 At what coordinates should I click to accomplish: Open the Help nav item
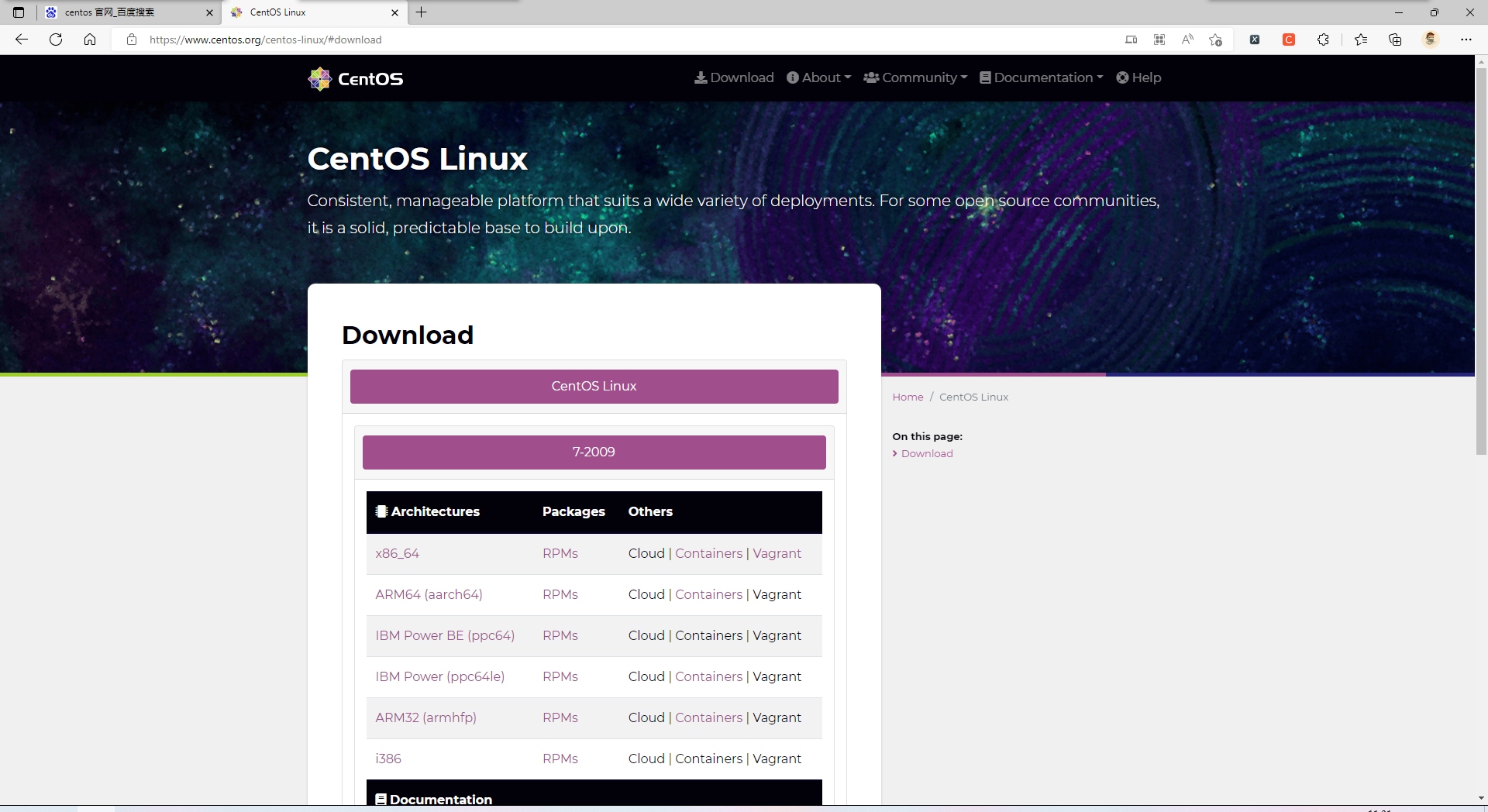pyautogui.click(x=1138, y=77)
